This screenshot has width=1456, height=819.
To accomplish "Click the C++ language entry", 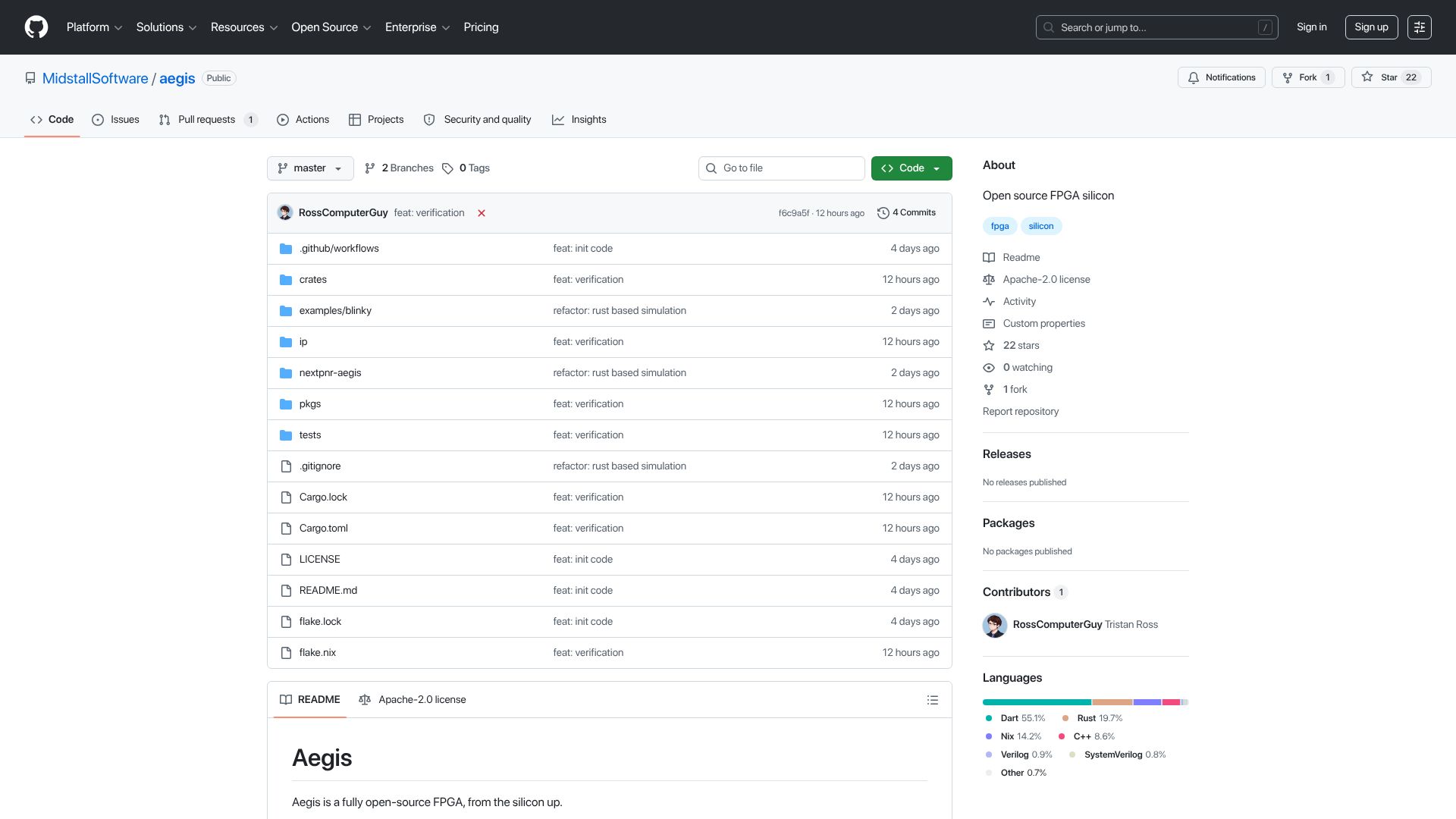I will 1086,736.
